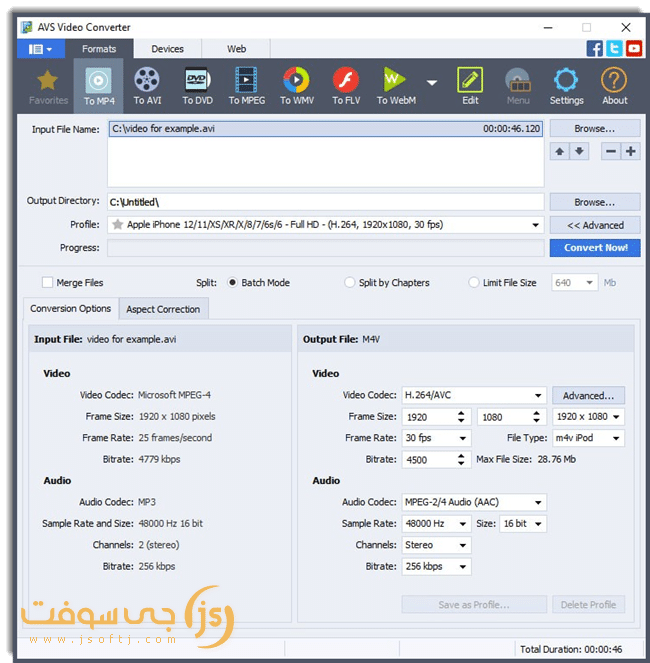Open the Twitter page icon
The height and width of the screenshot is (663, 650).
[614, 49]
